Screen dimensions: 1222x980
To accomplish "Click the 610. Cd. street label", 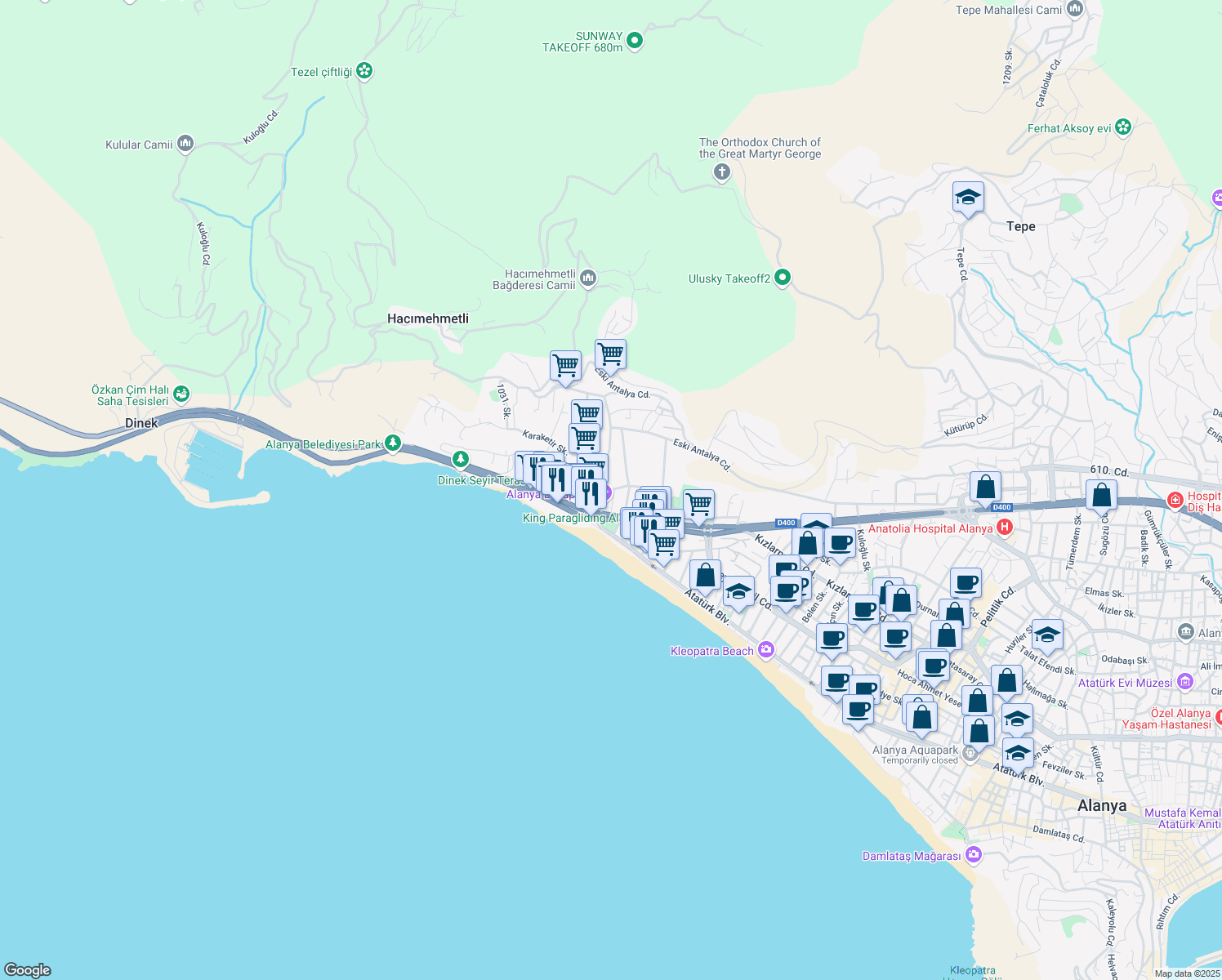I will pyautogui.click(x=1109, y=471).
